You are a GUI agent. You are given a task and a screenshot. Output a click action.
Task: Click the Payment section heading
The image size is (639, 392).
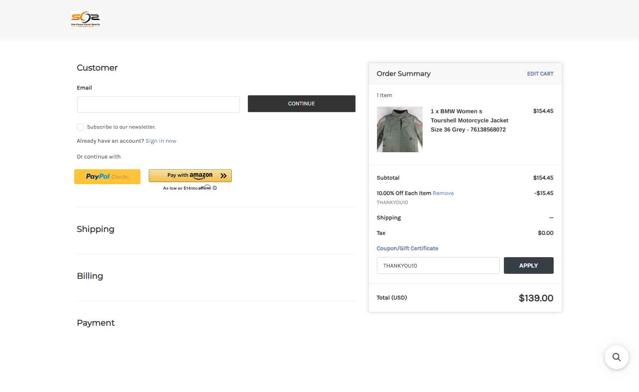[96, 323]
